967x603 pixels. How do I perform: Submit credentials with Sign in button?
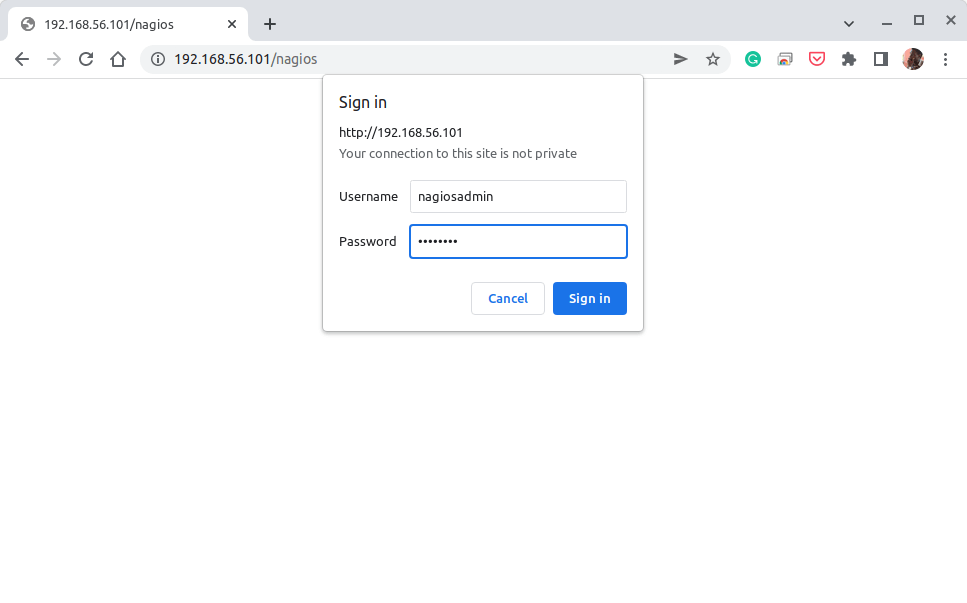pos(590,298)
